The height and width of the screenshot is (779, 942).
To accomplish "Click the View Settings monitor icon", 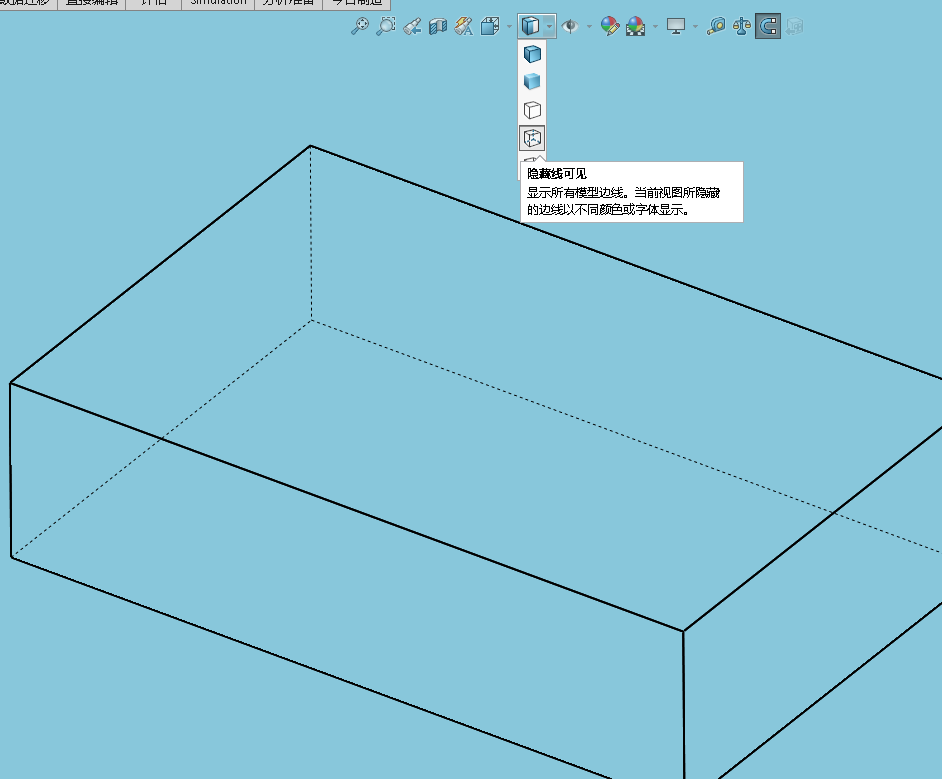I will tap(676, 26).
